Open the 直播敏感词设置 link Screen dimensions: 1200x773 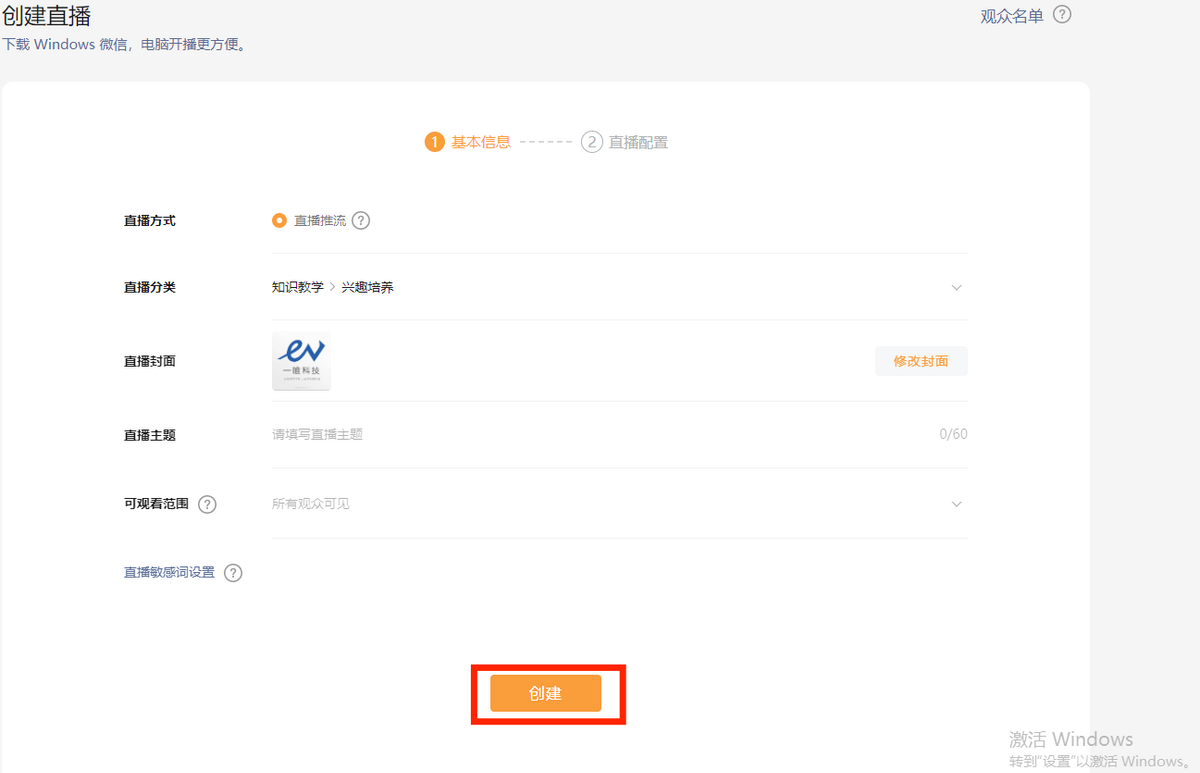point(169,573)
